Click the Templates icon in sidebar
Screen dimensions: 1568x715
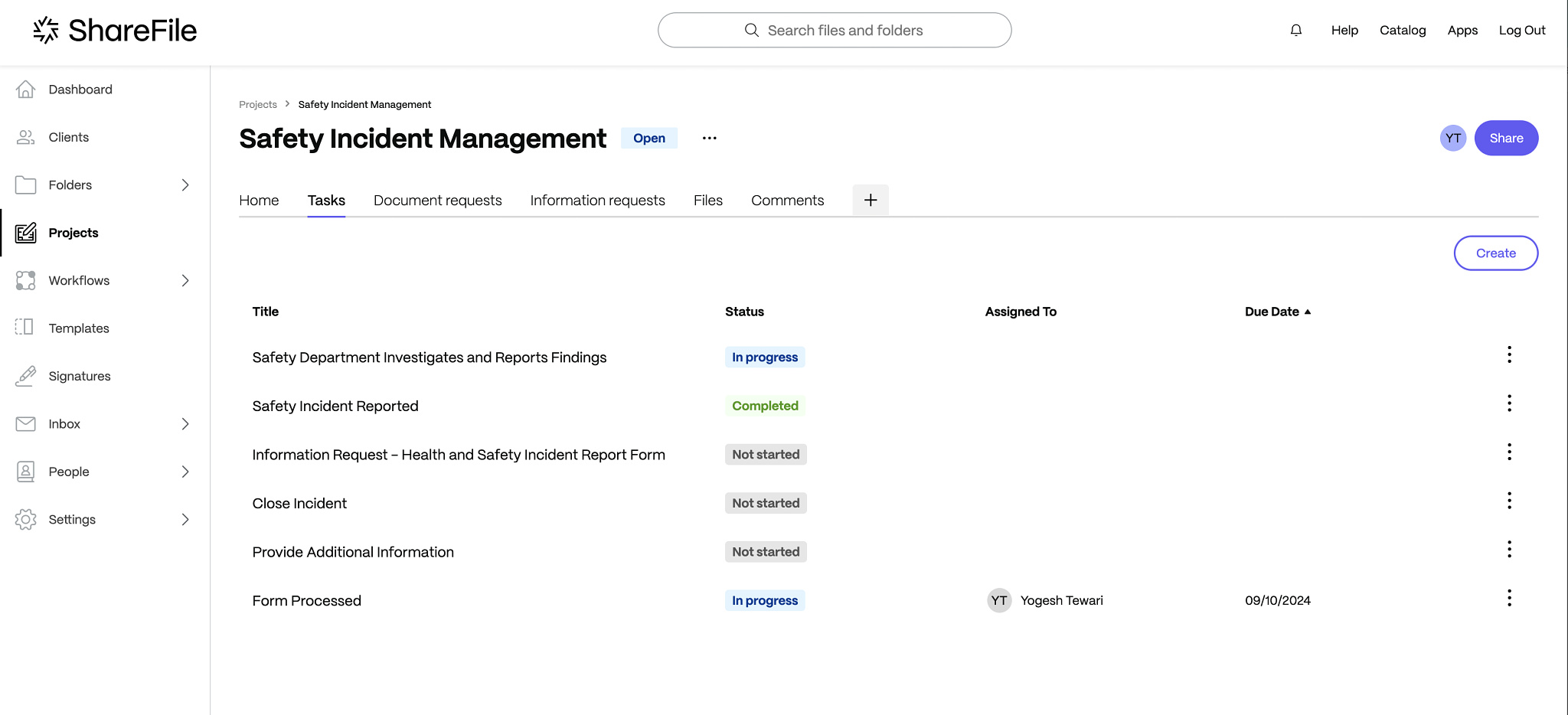pyautogui.click(x=25, y=328)
